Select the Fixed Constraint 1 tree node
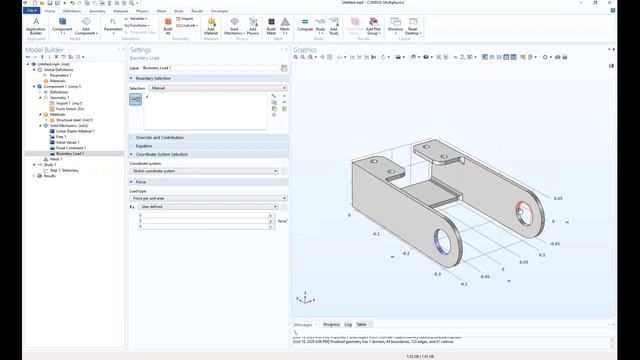Image resolution: width=640 pixels, height=360 pixels. point(71,148)
